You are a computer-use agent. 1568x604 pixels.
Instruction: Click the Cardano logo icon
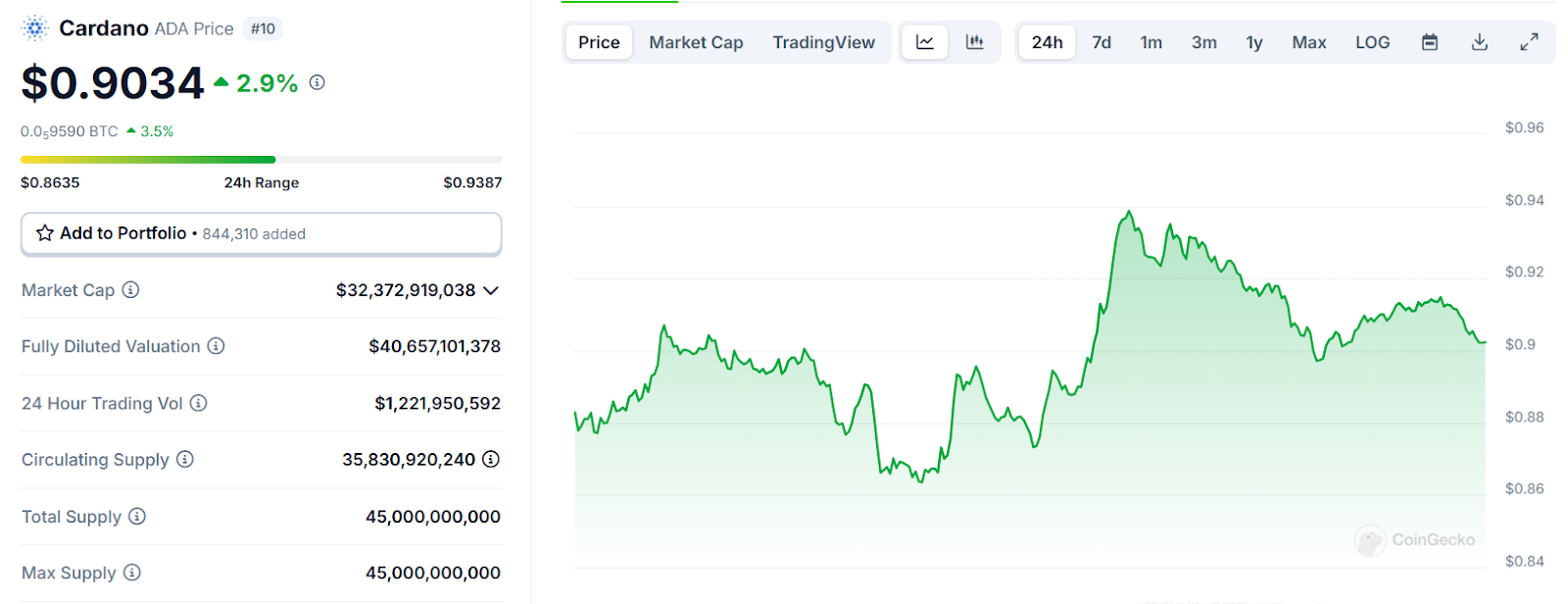point(34,28)
